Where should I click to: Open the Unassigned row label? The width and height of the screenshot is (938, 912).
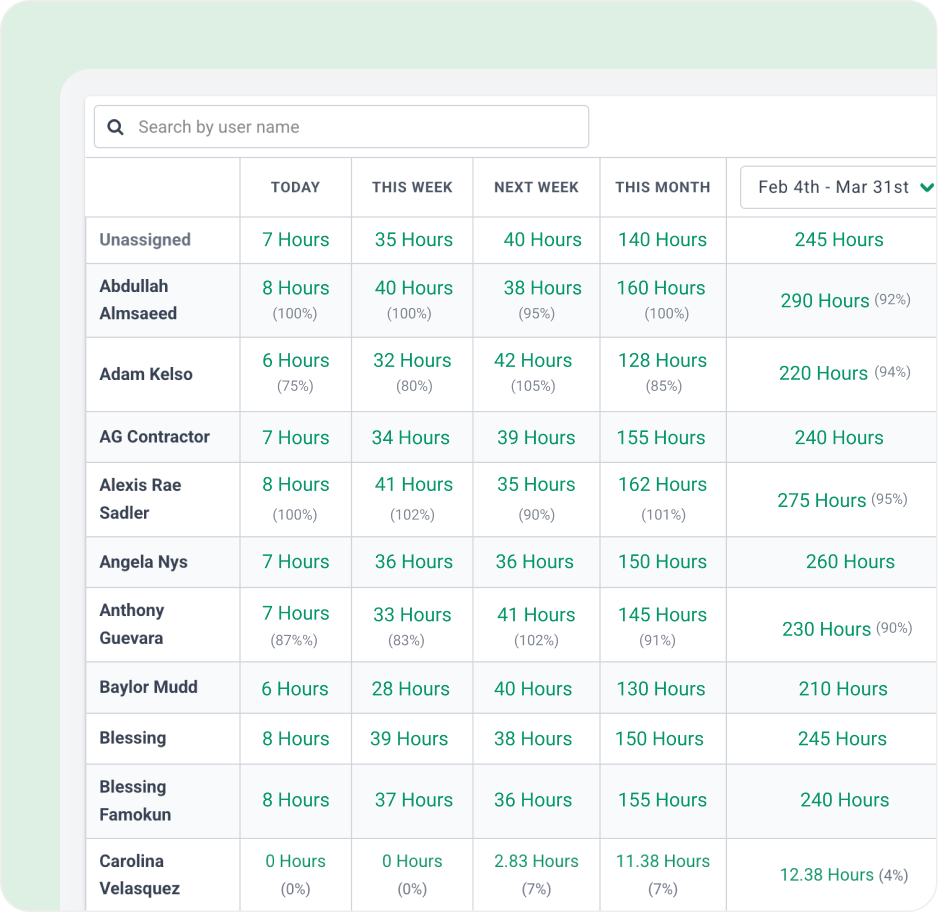[x=145, y=240]
